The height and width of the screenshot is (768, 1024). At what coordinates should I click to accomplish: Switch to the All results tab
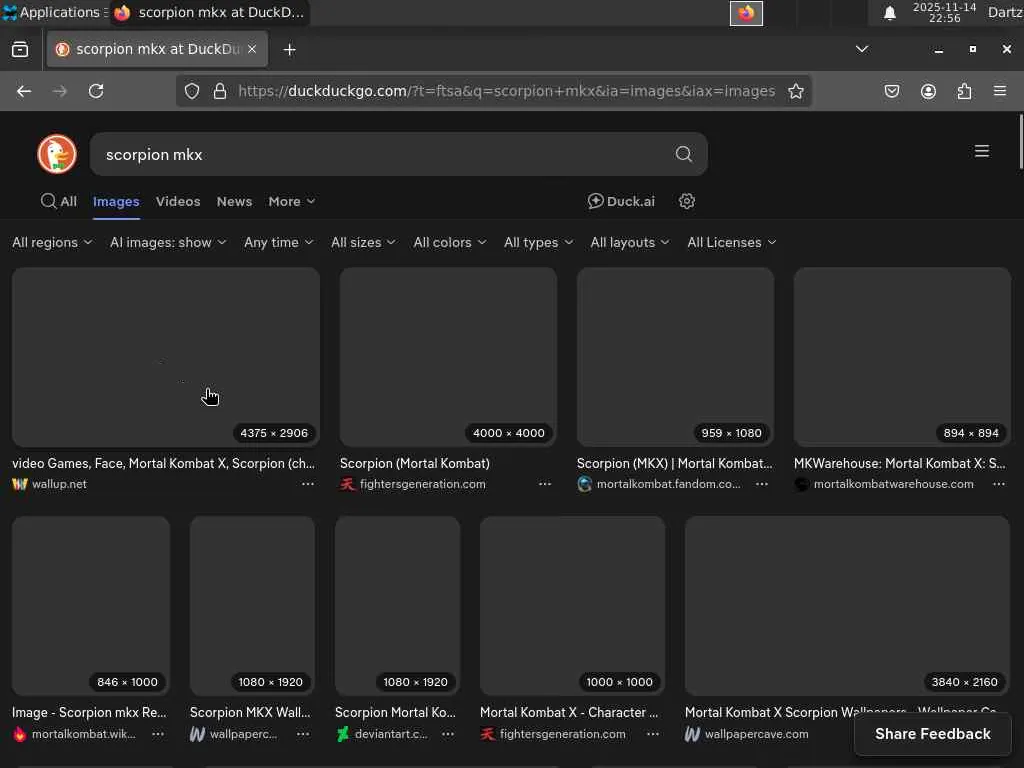pyautogui.click(x=59, y=201)
